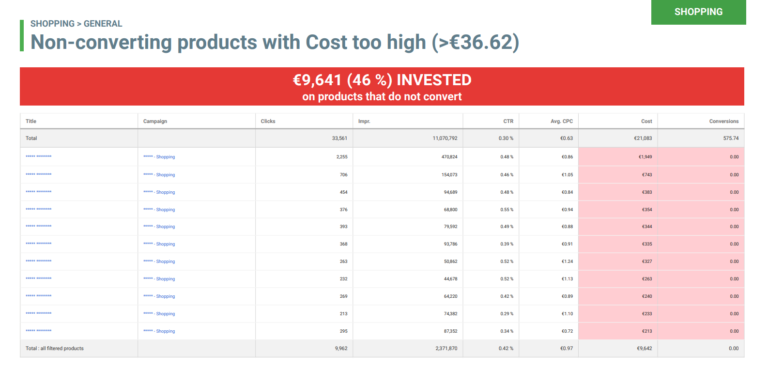Click the red €9,641 INVESTED banner
This screenshot has width=768, height=368.
pos(382,86)
